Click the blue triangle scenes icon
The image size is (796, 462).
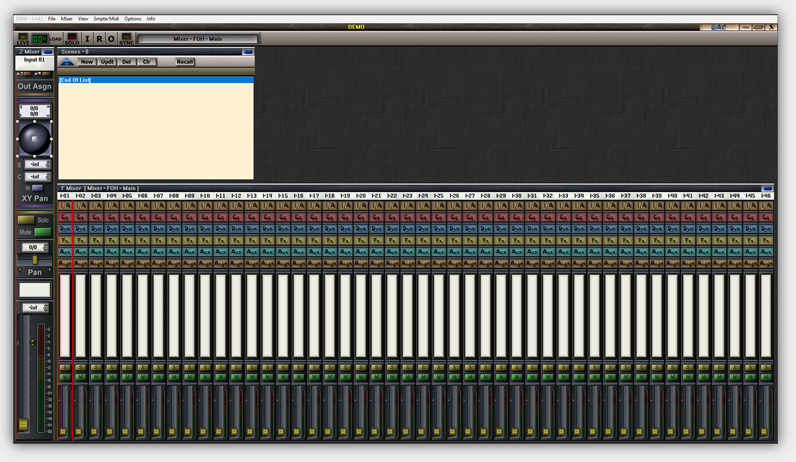pos(67,62)
